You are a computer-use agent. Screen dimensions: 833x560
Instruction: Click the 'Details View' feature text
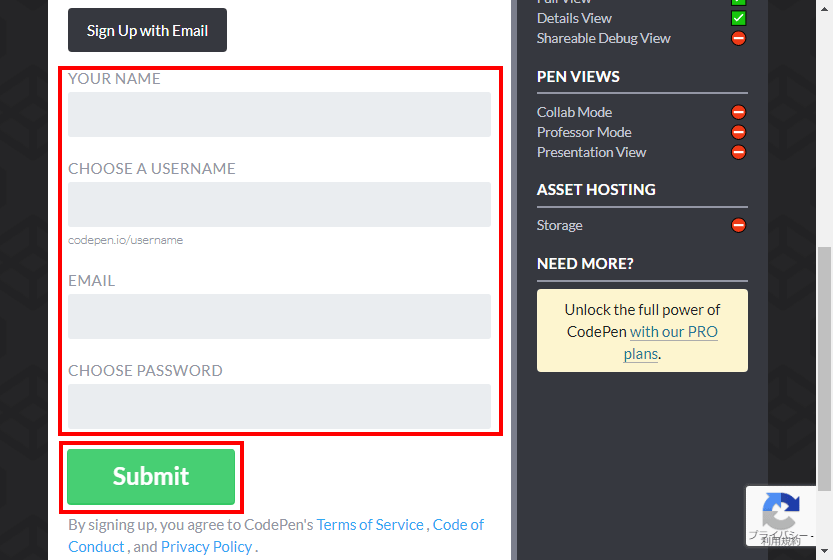(x=574, y=19)
